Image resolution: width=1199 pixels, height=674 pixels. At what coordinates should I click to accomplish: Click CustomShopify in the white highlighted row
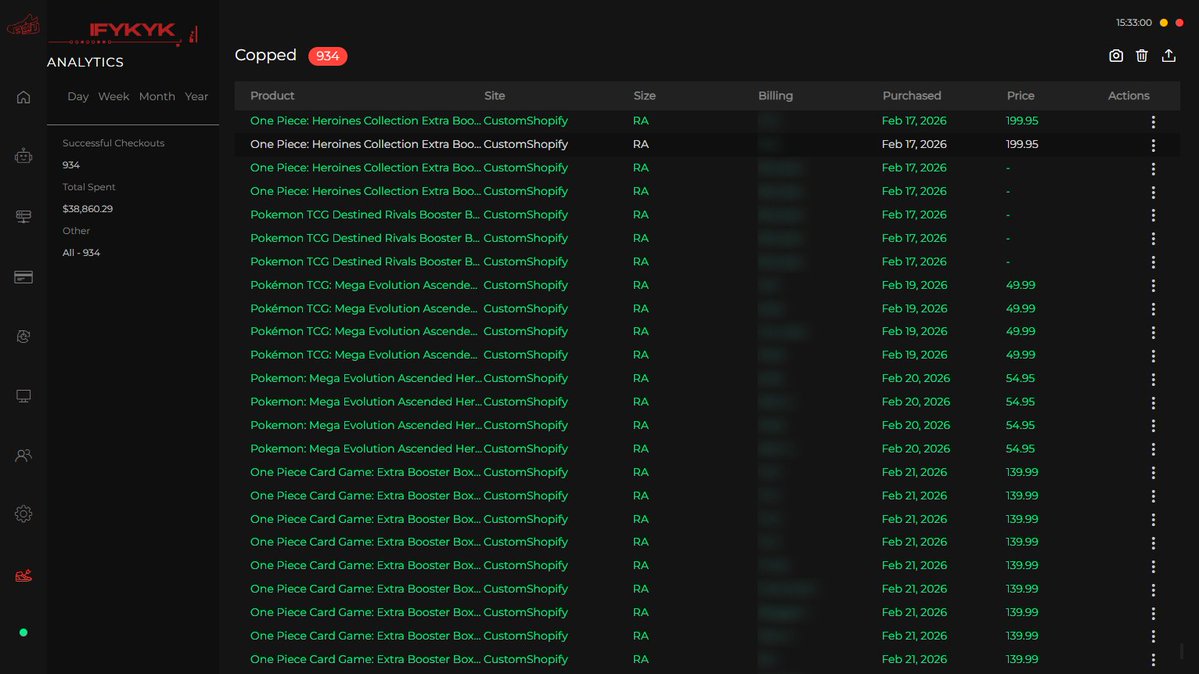(525, 144)
